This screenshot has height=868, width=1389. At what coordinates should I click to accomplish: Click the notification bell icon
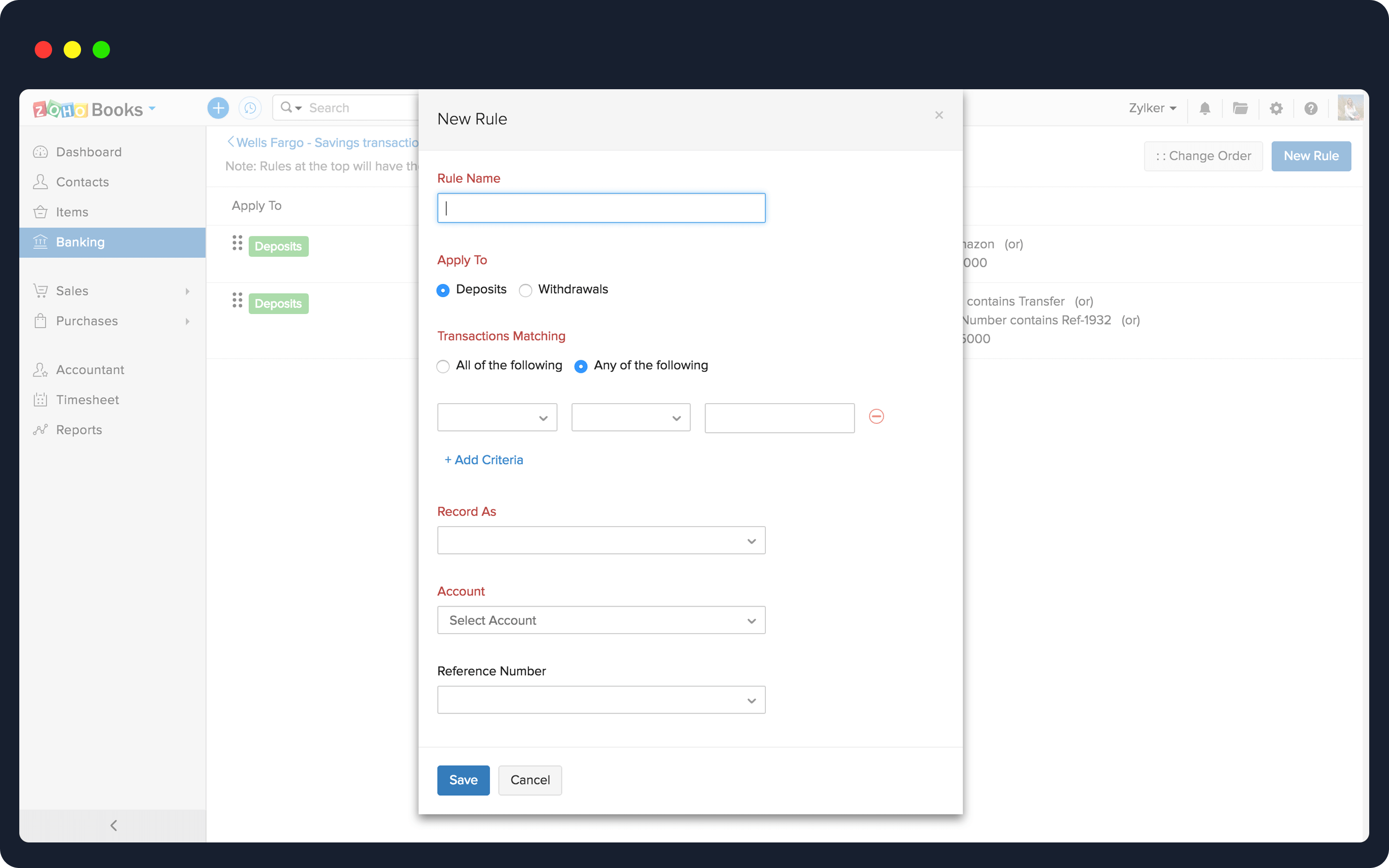click(1205, 108)
